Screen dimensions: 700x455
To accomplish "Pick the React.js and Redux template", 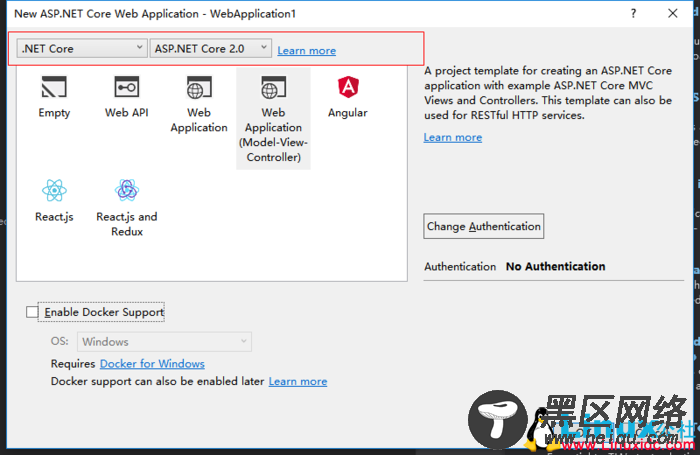I will [x=127, y=206].
